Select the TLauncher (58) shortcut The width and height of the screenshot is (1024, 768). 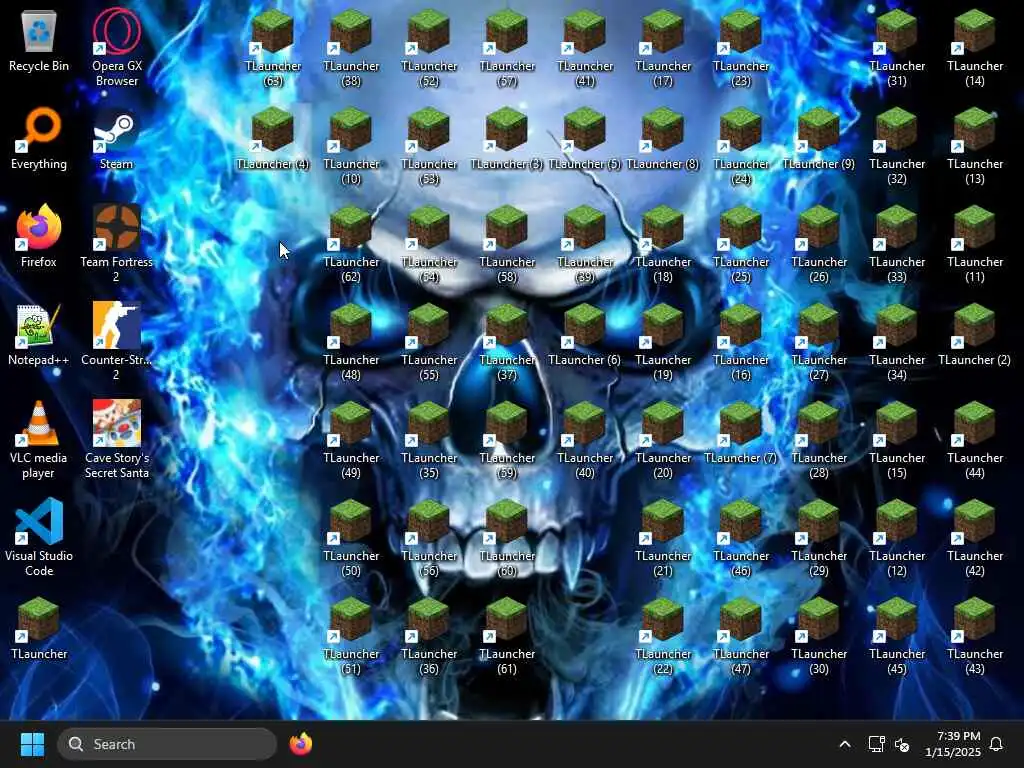click(x=507, y=244)
